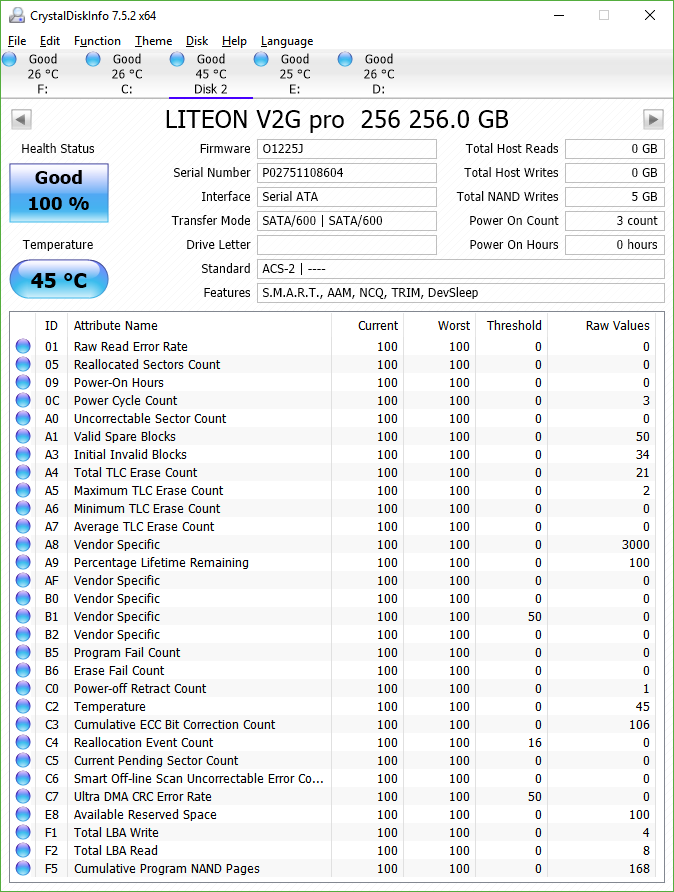674x892 pixels.
Task: Select drive E: status orb
Action: point(261,59)
